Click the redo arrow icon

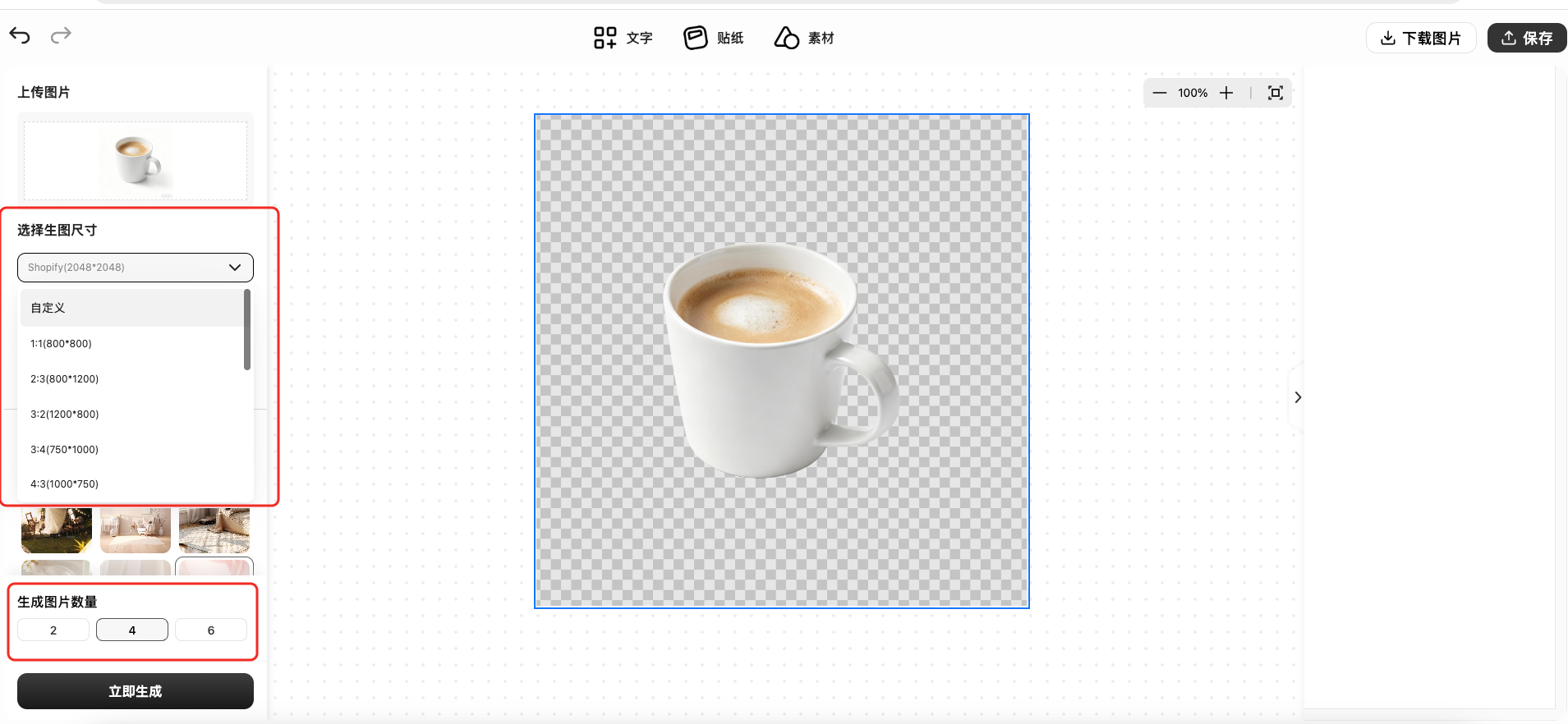pyautogui.click(x=61, y=35)
